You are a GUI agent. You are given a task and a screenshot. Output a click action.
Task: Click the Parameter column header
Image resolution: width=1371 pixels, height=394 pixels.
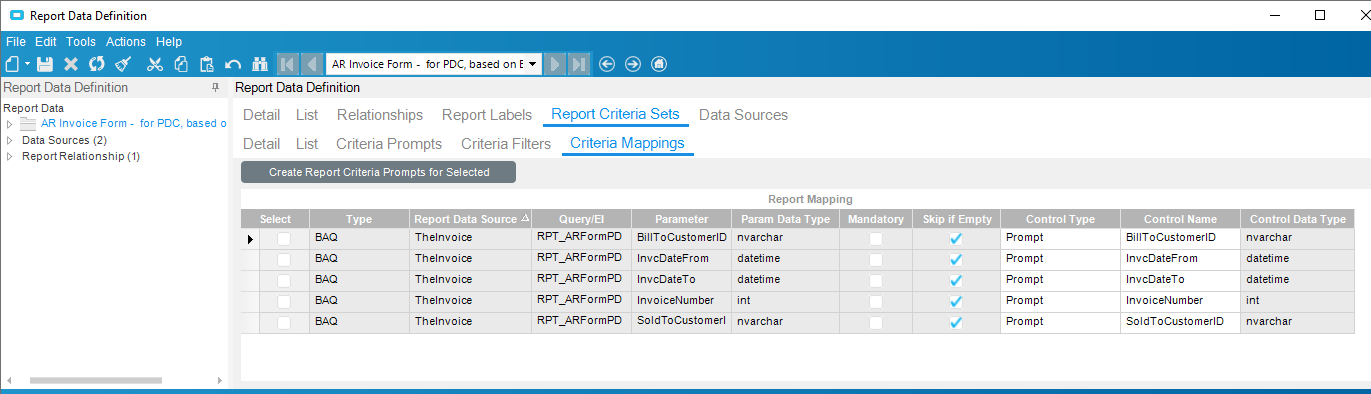coord(682,219)
